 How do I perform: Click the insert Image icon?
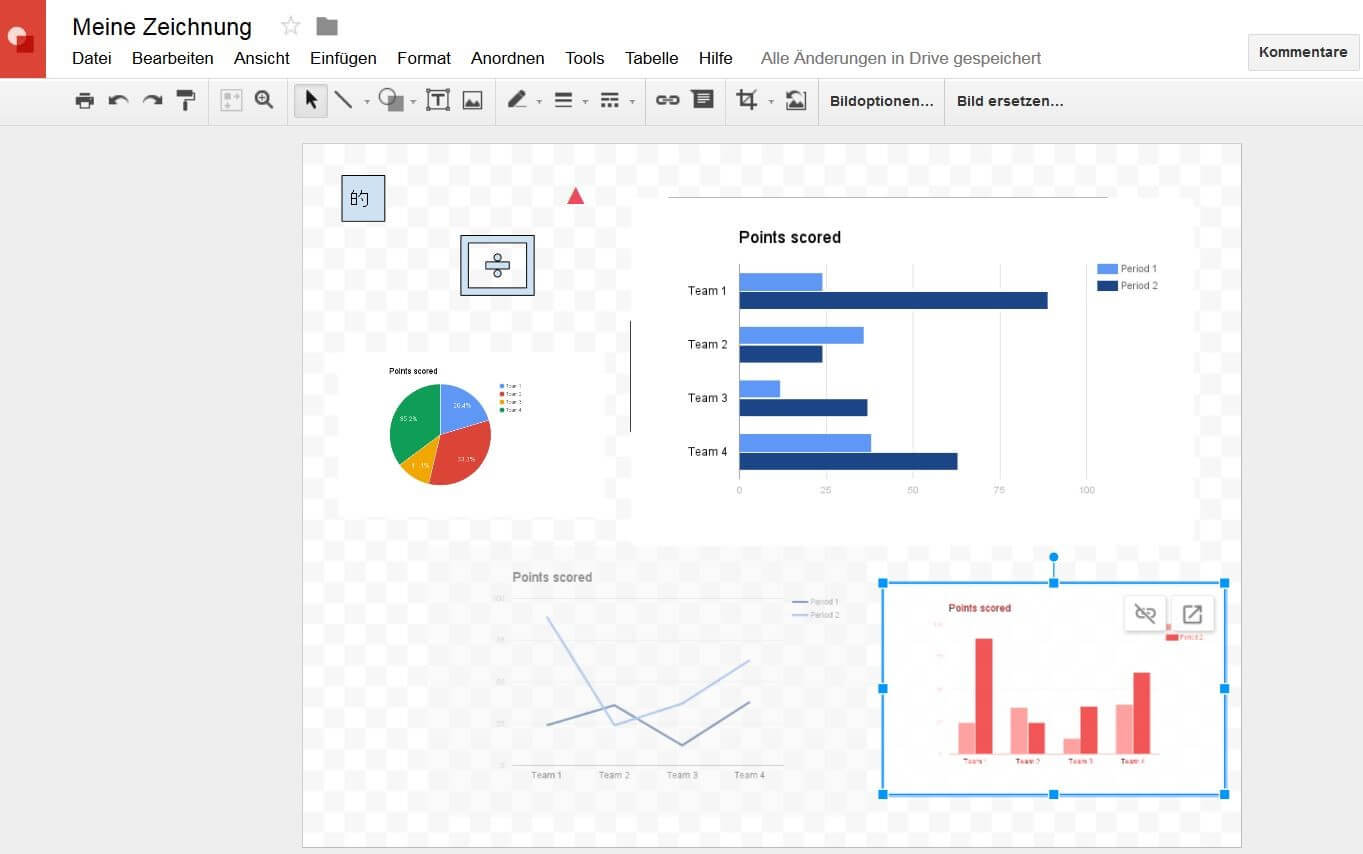[472, 100]
